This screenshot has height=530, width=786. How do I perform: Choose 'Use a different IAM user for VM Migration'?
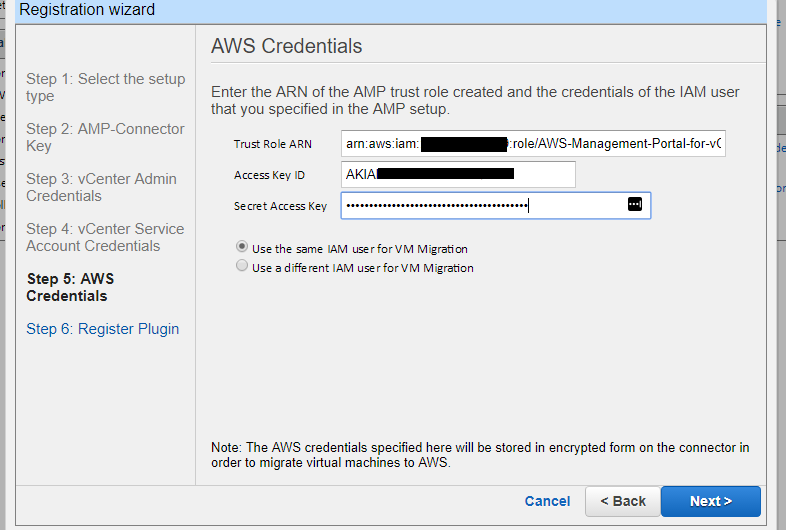242,266
